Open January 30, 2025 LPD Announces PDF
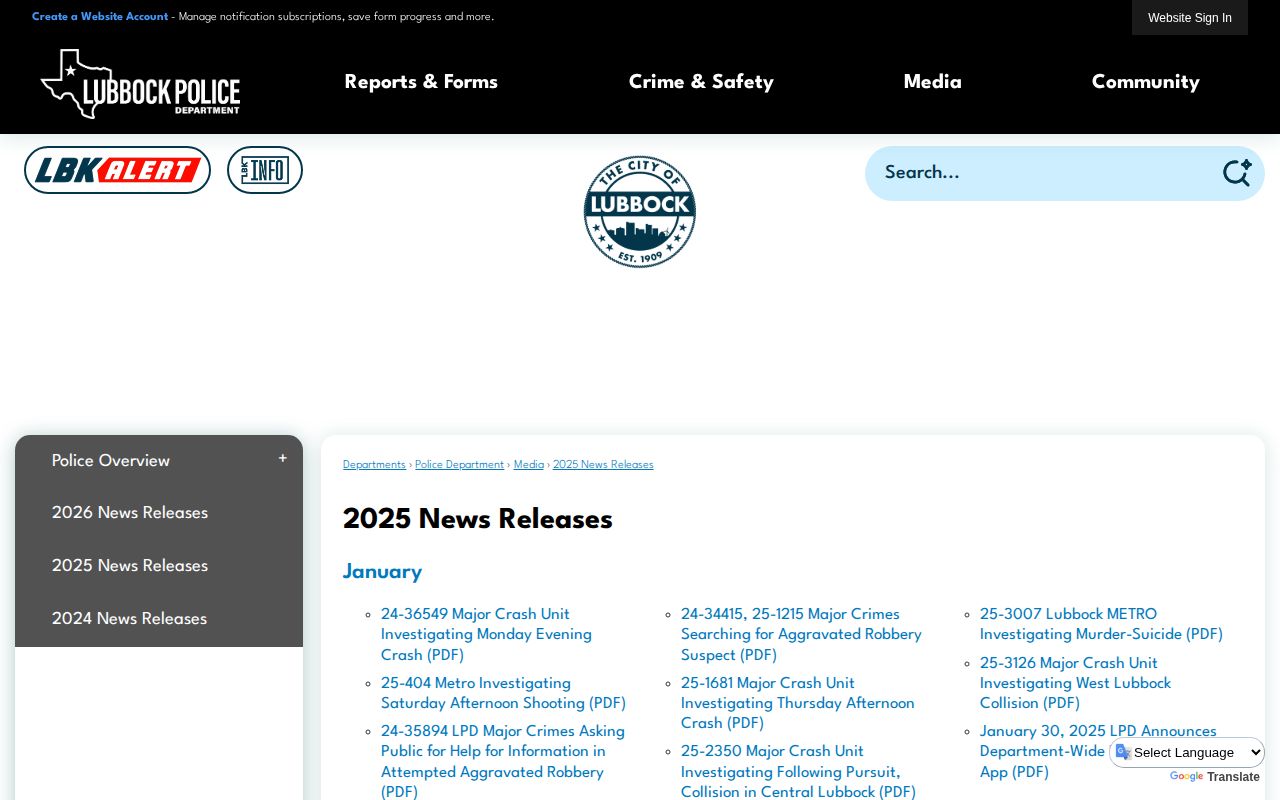Image resolution: width=1280 pixels, height=800 pixels. click(x=1098, y=752)
